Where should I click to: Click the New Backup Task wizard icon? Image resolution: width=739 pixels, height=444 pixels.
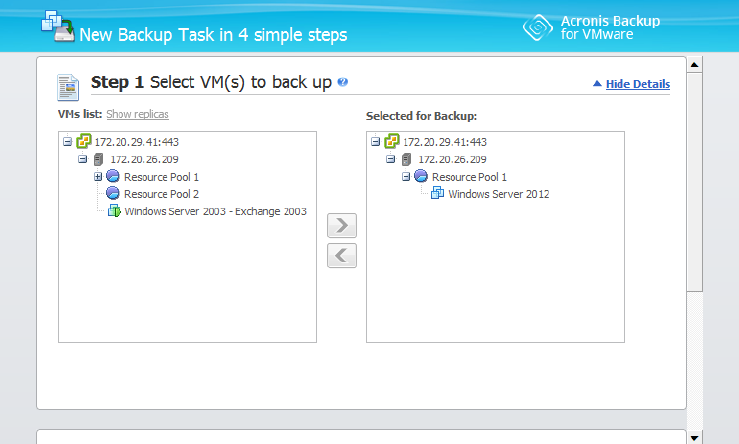click(56, 27)
